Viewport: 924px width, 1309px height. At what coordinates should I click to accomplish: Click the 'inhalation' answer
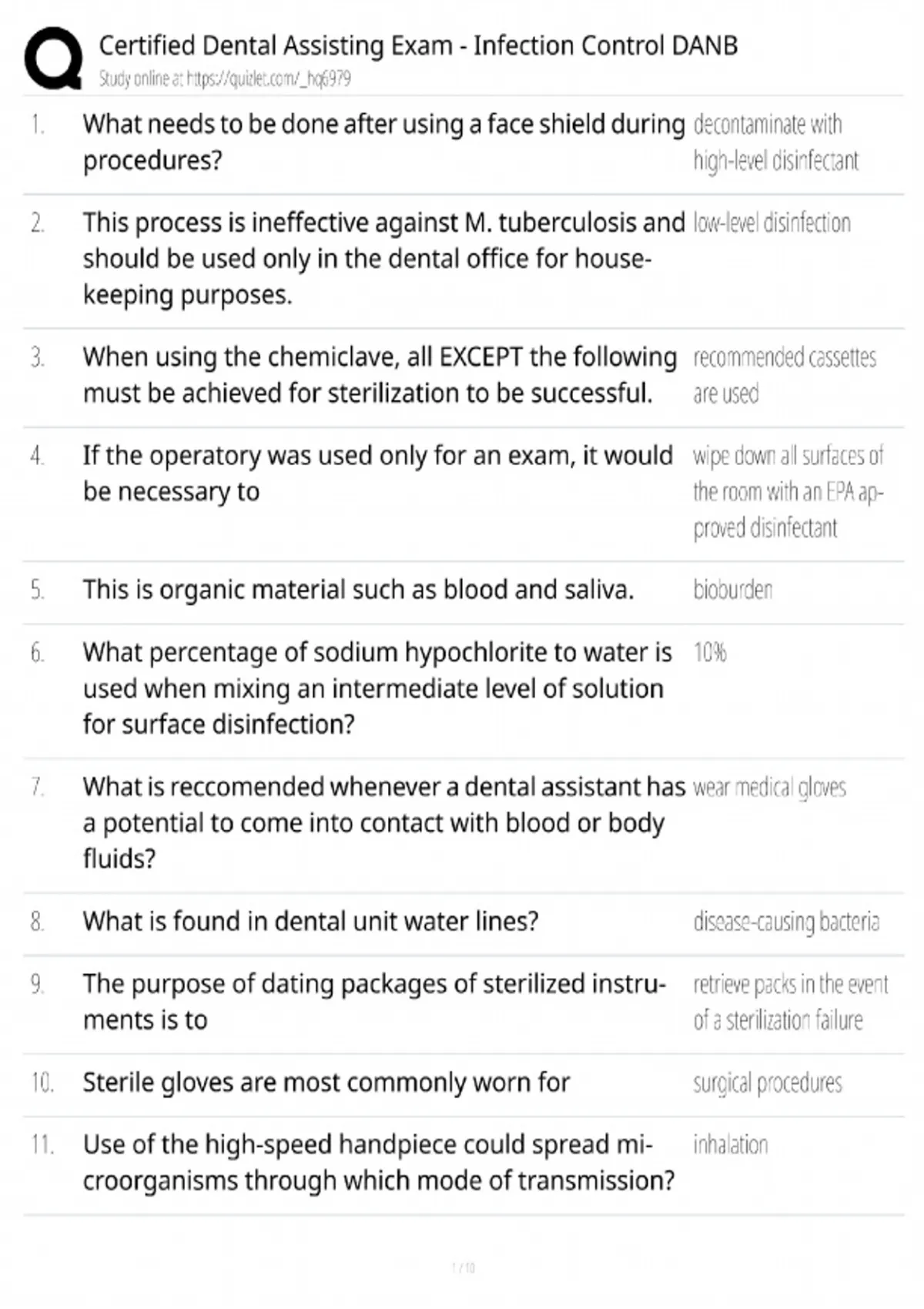point(730,1145)
